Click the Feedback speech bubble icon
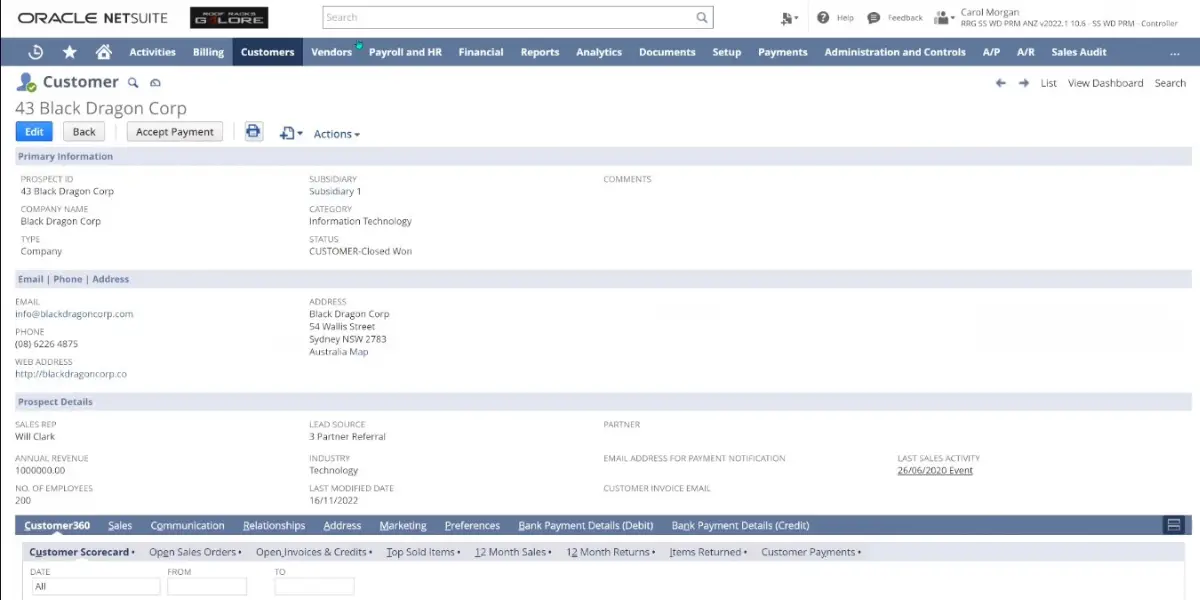 tap(874, 18)
